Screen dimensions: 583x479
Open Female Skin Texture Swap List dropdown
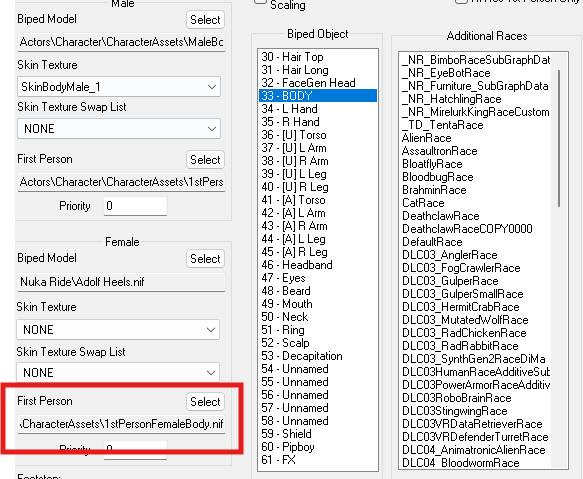[x=118, y=373]
